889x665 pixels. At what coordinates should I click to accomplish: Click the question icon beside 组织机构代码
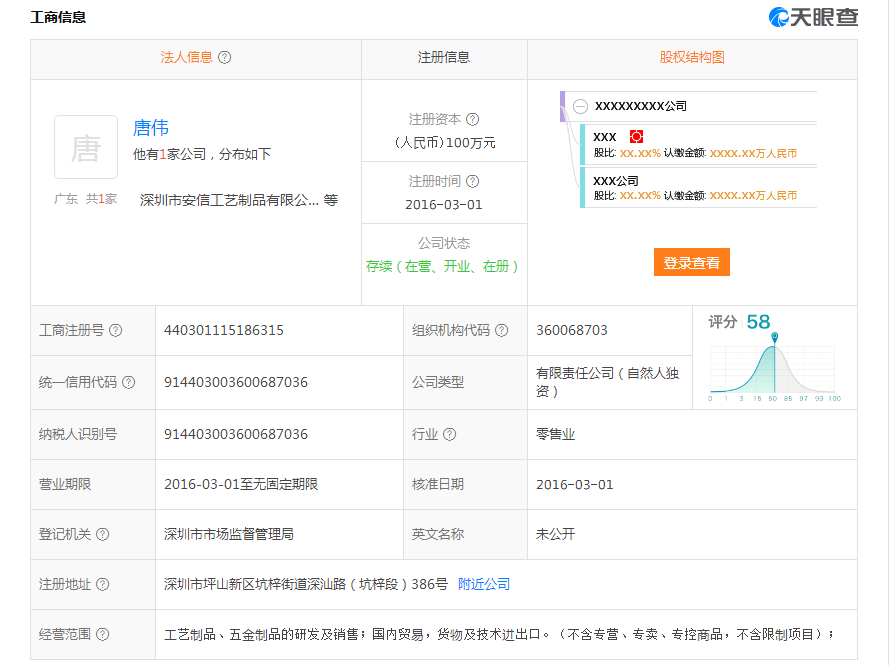(502, 330)
